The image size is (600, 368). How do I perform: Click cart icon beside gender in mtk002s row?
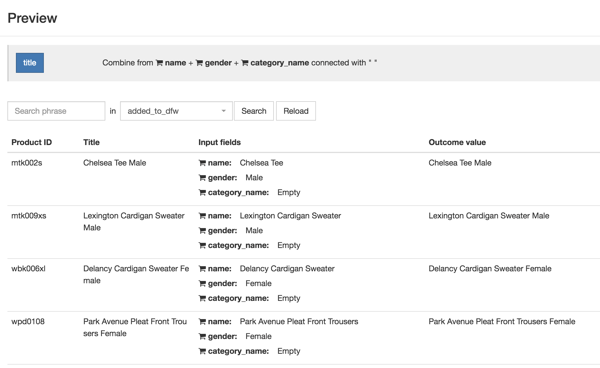(202, 177)
